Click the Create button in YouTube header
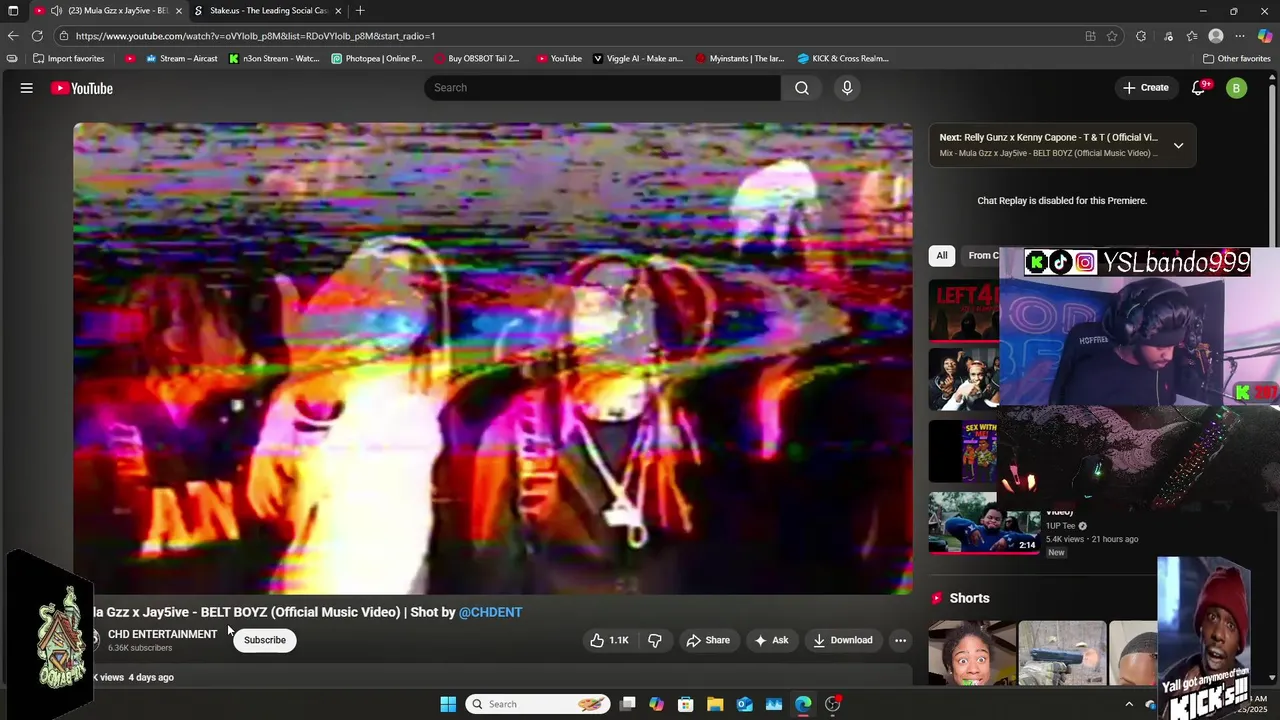Image resolution: width=1280 pixels, height=720 pixels. pos(1146,88)
